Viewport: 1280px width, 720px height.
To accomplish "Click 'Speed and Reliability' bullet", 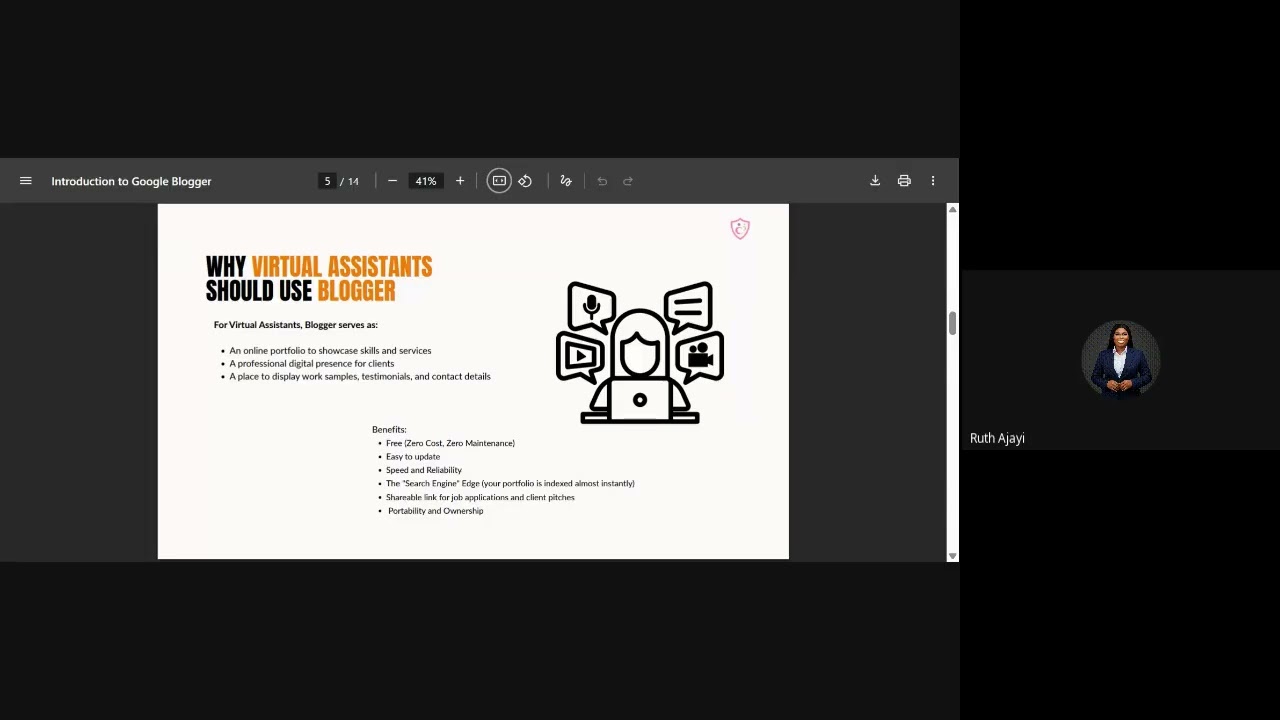I will (x=424, y=470).
